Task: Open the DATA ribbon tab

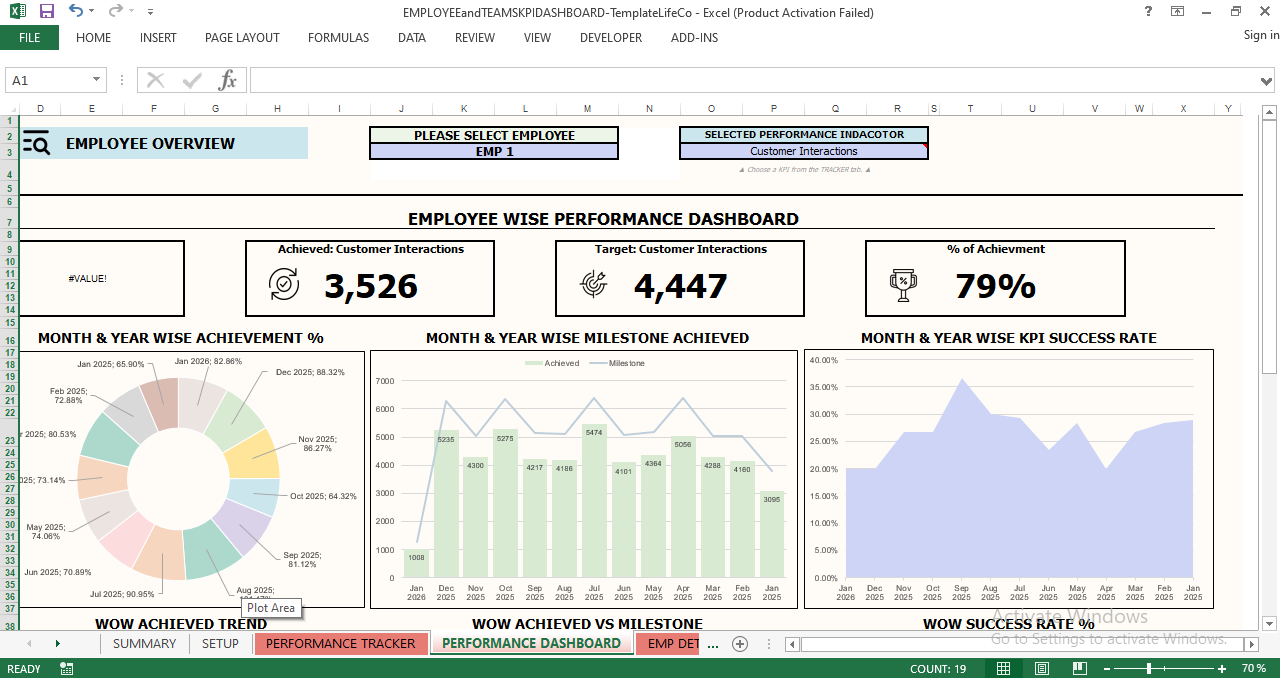Action: [x=411, y=38]
